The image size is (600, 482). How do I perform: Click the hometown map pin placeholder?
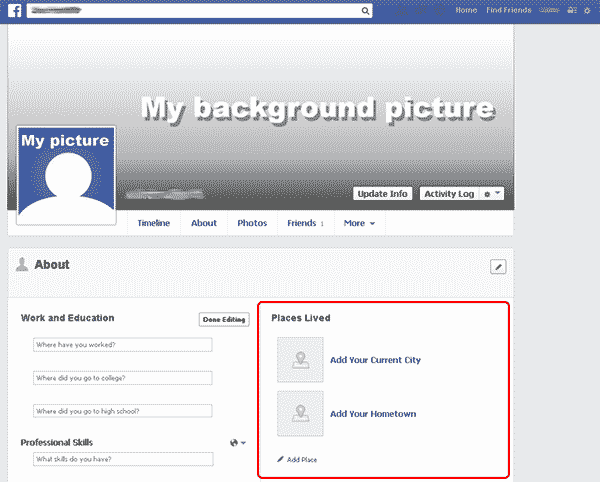[300, 414]
